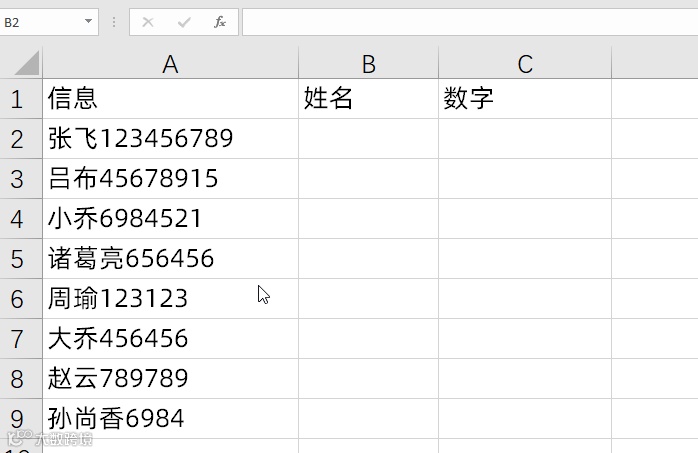Click empty cell B7 next to 大乔456456
Image resolution: width=698 pixels, height=453 pixels.
369,339
